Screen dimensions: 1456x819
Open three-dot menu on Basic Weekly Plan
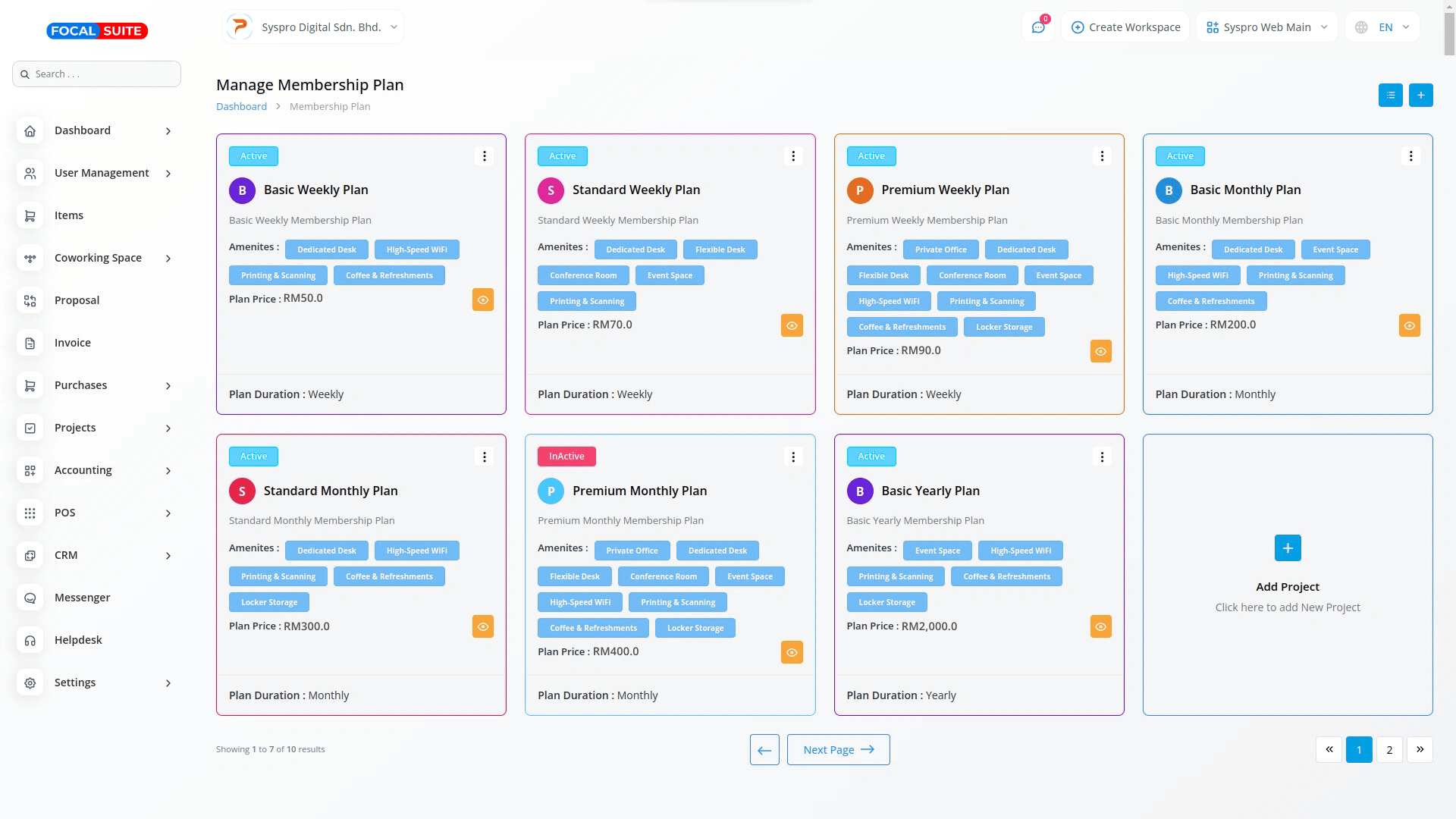point(485,156)
